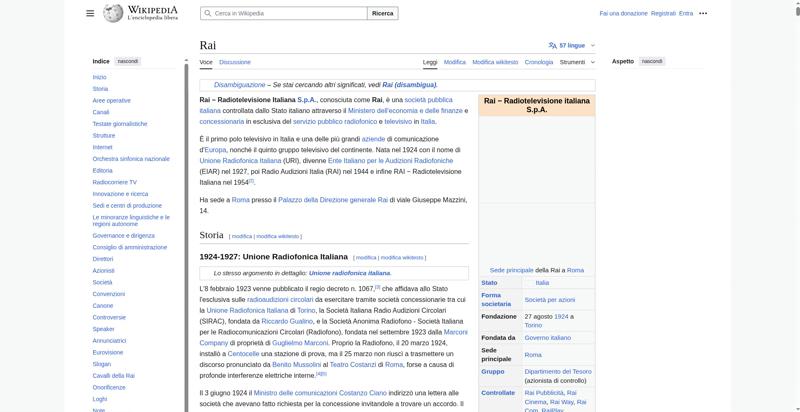This screenshot has width=800, height=412.
Task: Jump to Canali in the index
Action: (101, 112)
